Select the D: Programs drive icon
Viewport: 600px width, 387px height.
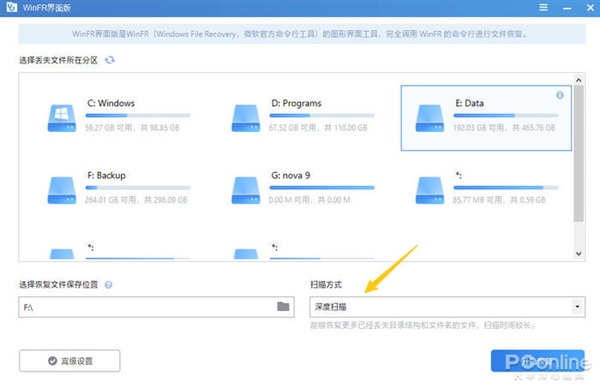click(x=246, y=118)
